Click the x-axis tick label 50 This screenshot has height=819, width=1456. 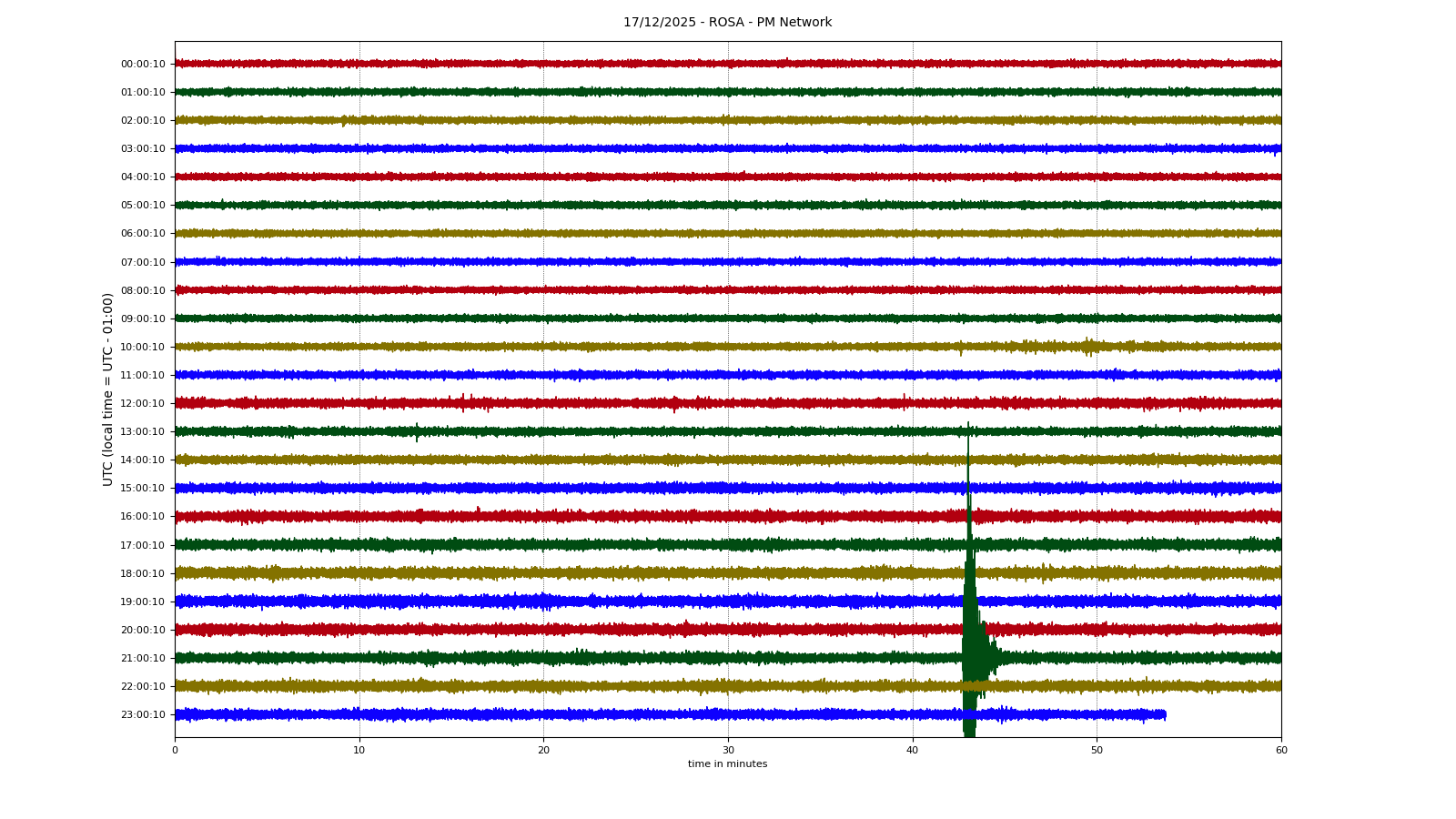(x=1097, y=751)
